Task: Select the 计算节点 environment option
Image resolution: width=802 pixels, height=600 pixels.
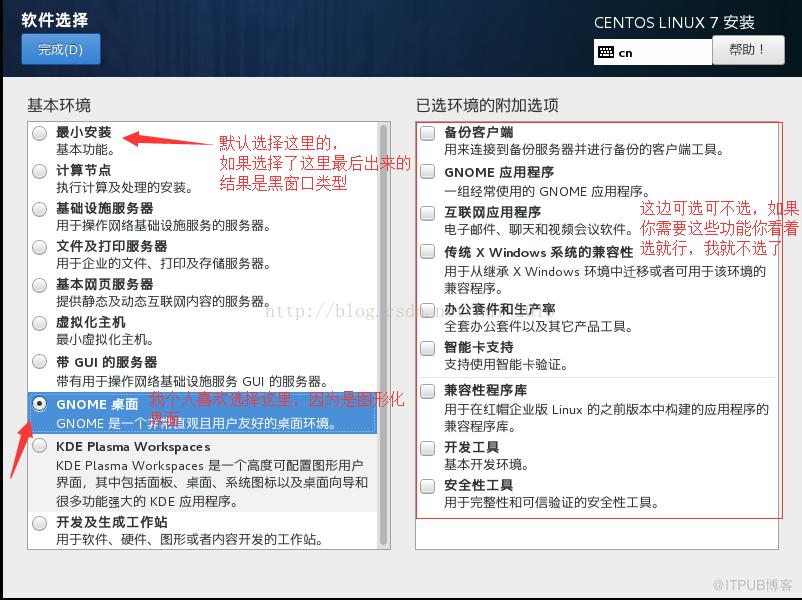Action: pyautogui.click(x=39, y=171)
